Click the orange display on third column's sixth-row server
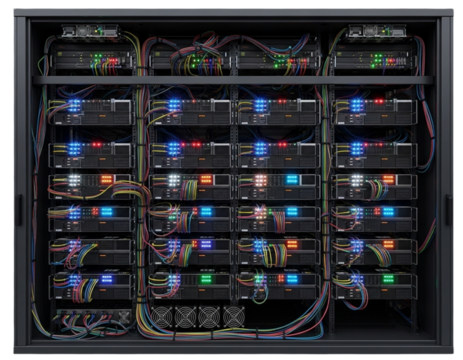 (x=292, y=244)
